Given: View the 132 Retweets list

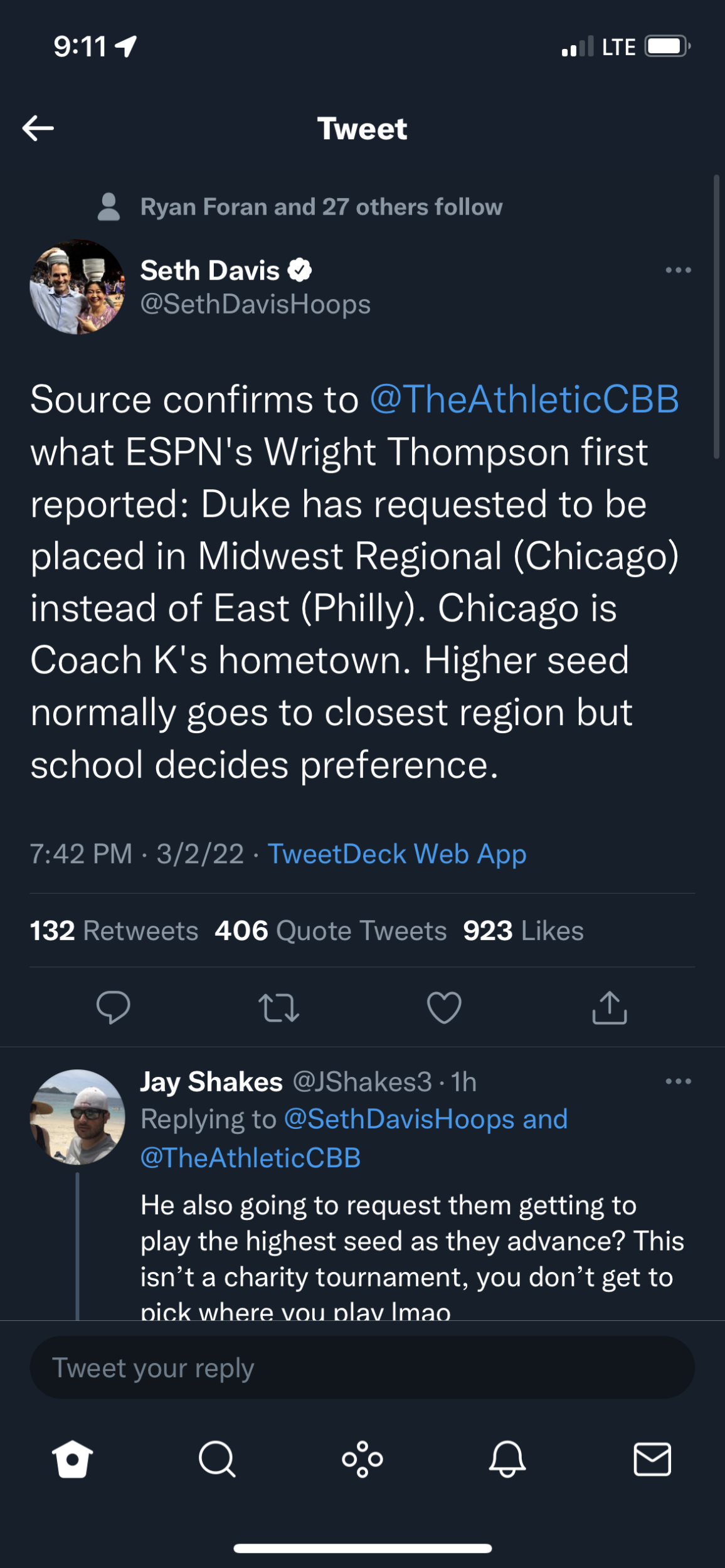Looking at the screenshot, I should [114, 931].
